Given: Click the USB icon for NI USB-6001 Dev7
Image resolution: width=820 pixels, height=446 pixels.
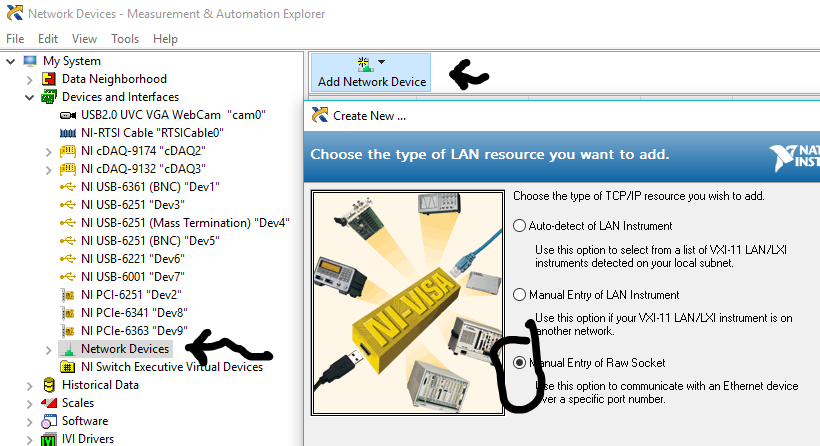Looking at the screenshot, I should tap(67, 277).
